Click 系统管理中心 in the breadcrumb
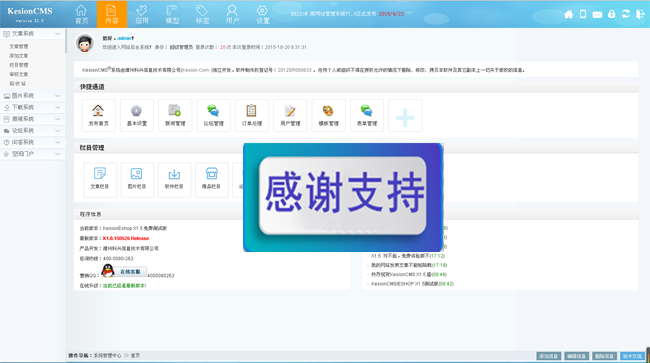 (107, 356)
